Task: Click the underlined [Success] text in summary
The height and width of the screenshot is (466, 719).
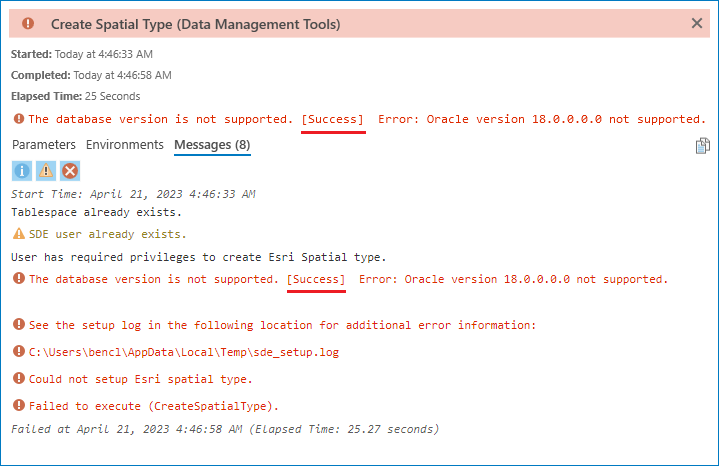Action: point(333,119)
